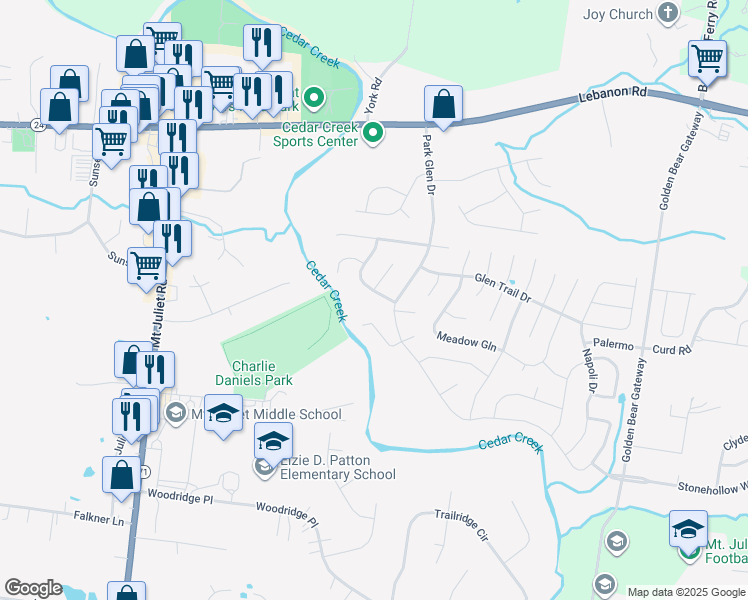Open the Map data ©2025 Google attribution

coord(686,592)
